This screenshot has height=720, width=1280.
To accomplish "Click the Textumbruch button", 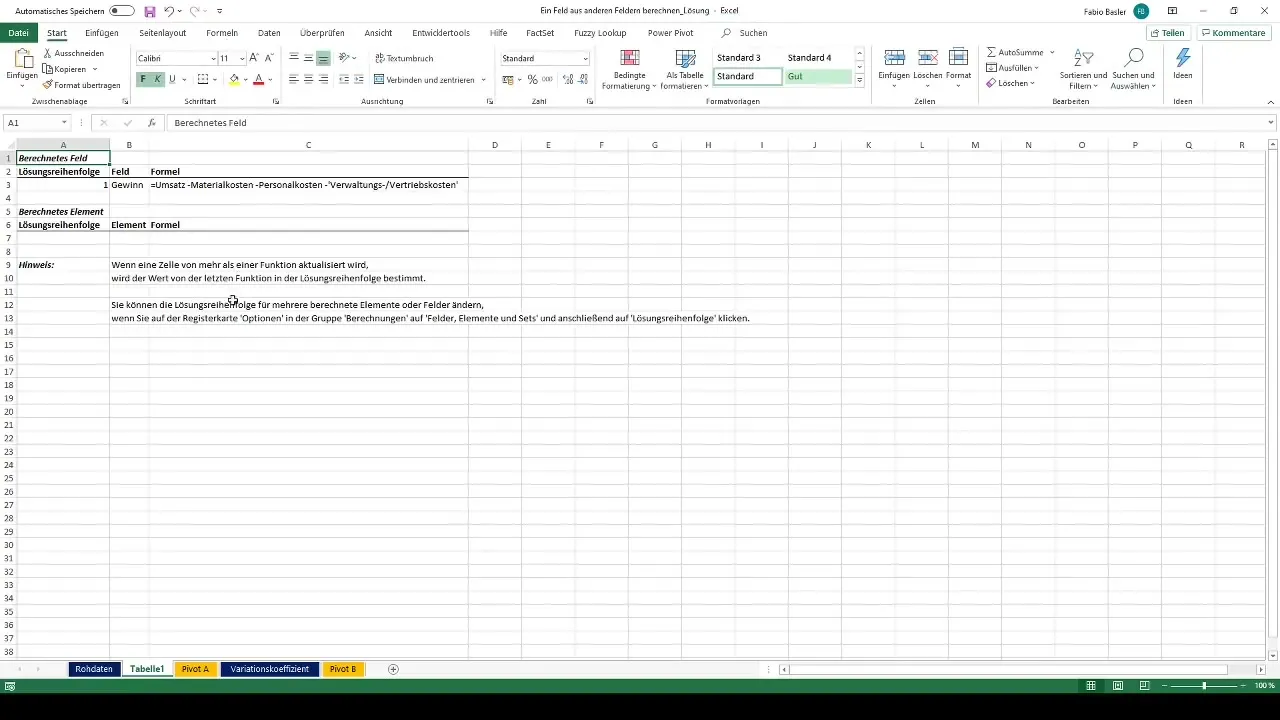I will [x=403, y=58].
